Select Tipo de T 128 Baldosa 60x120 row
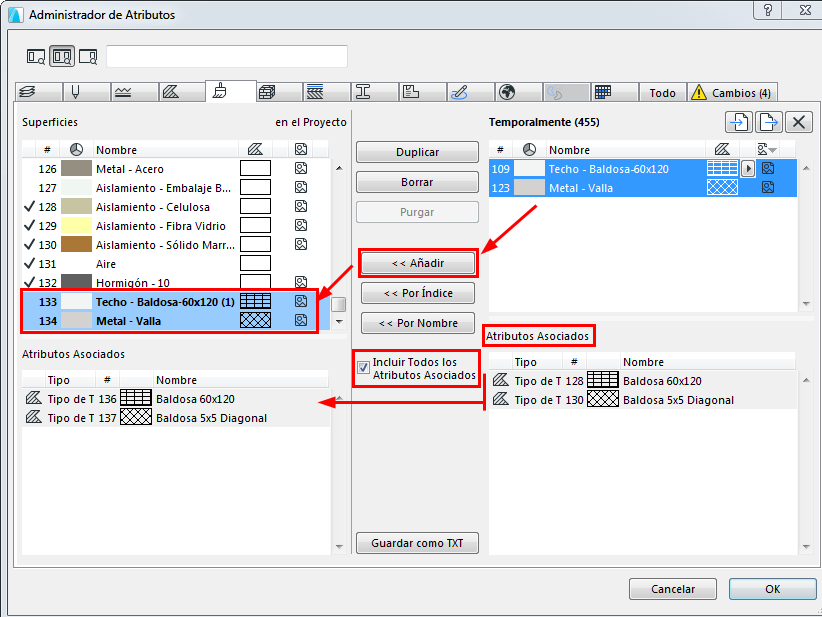This screenshot has width=822, height=617. pyautogui.click(x=643, y=381)
